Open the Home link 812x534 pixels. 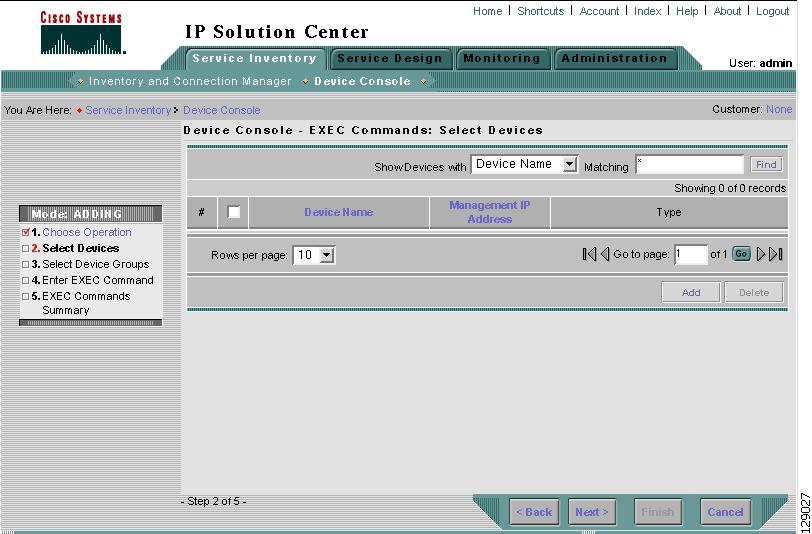(x=487, y=11)
